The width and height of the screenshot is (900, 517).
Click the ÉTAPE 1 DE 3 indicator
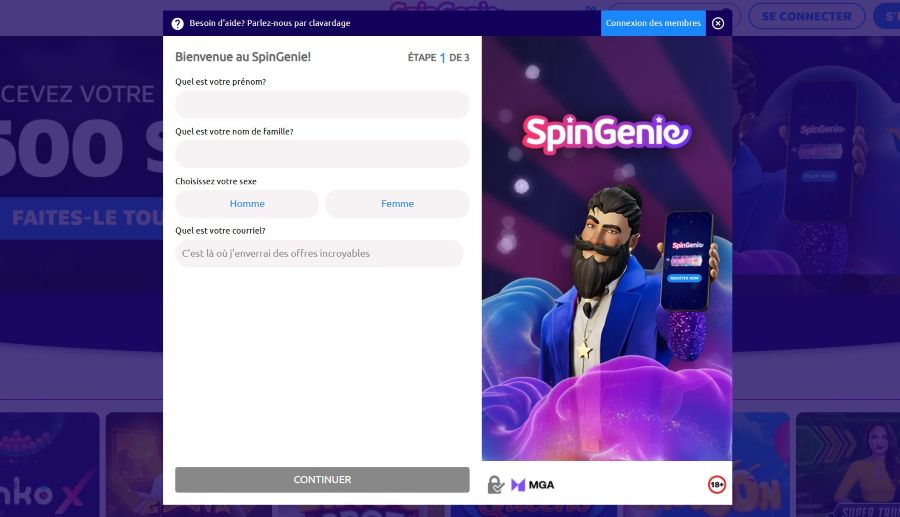tap(439, 57)
